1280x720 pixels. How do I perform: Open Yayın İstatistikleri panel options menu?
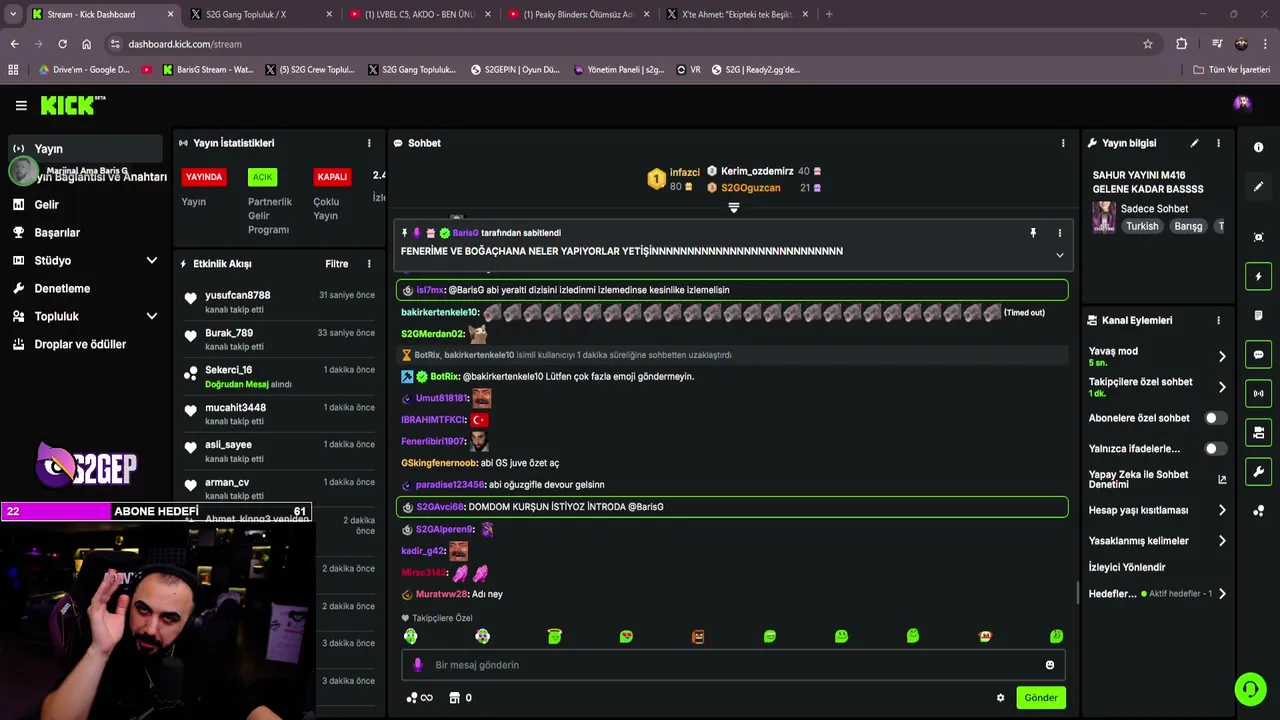369,143
